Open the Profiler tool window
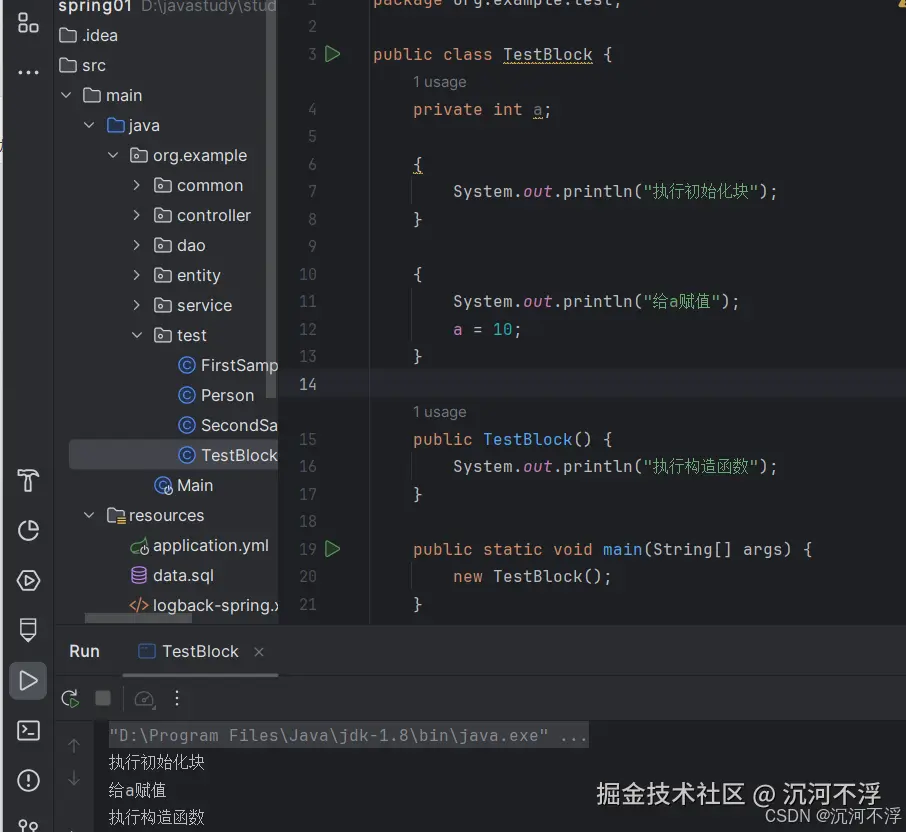Viewport: 906px width, 832px height. point(27,531)
